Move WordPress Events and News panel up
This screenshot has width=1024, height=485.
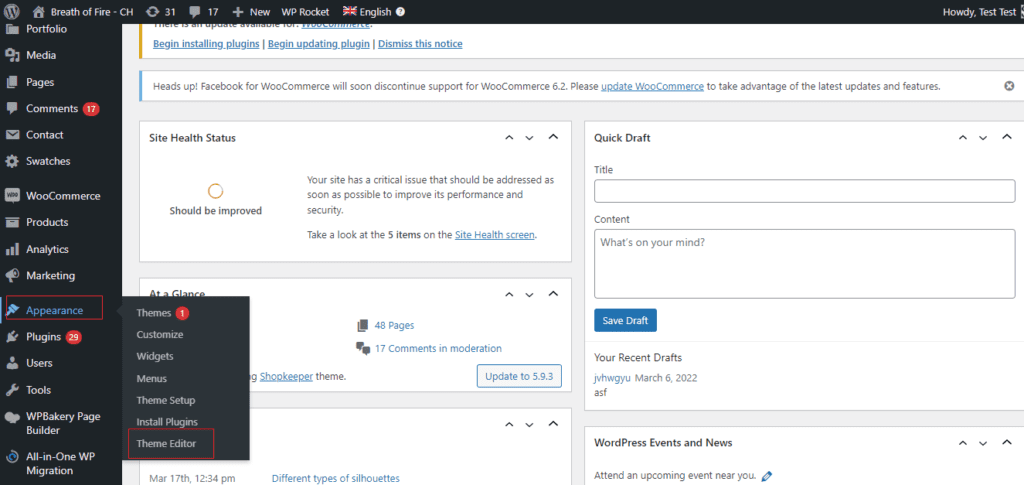tap(963, 443)
